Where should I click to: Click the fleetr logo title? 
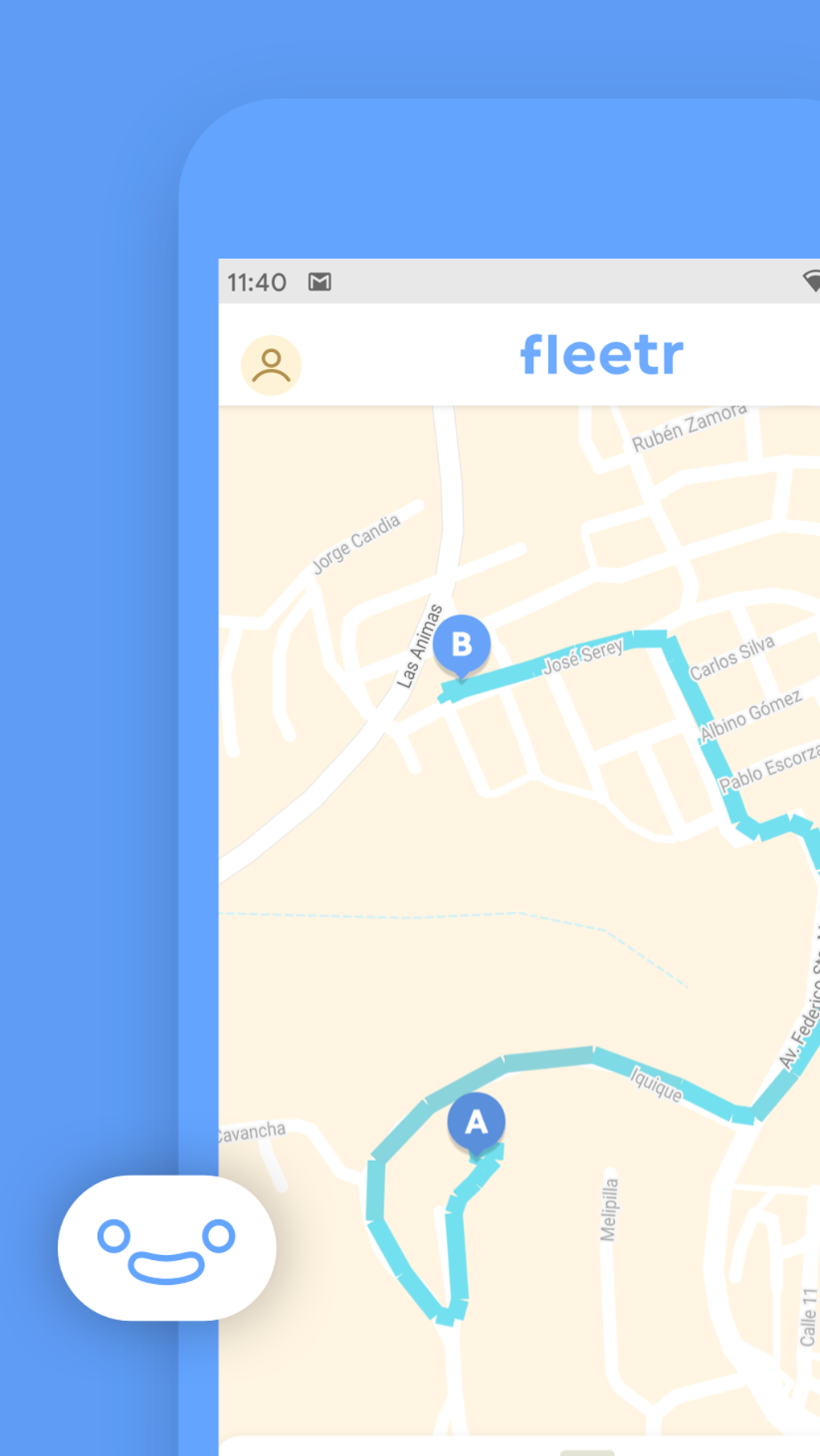point(602,355)
